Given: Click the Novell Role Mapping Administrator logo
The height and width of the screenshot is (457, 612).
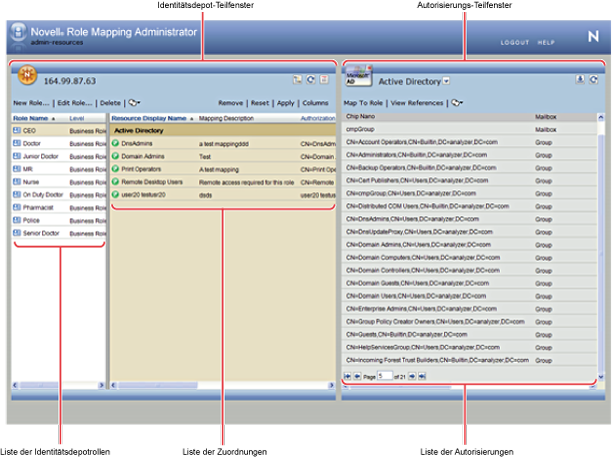Looking at the screenshot, I should [18, 33].
